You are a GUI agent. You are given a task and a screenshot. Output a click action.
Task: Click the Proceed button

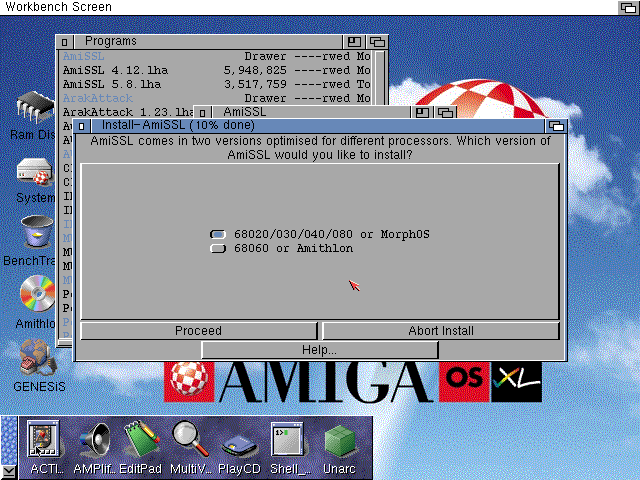click(x=199, y=331)
